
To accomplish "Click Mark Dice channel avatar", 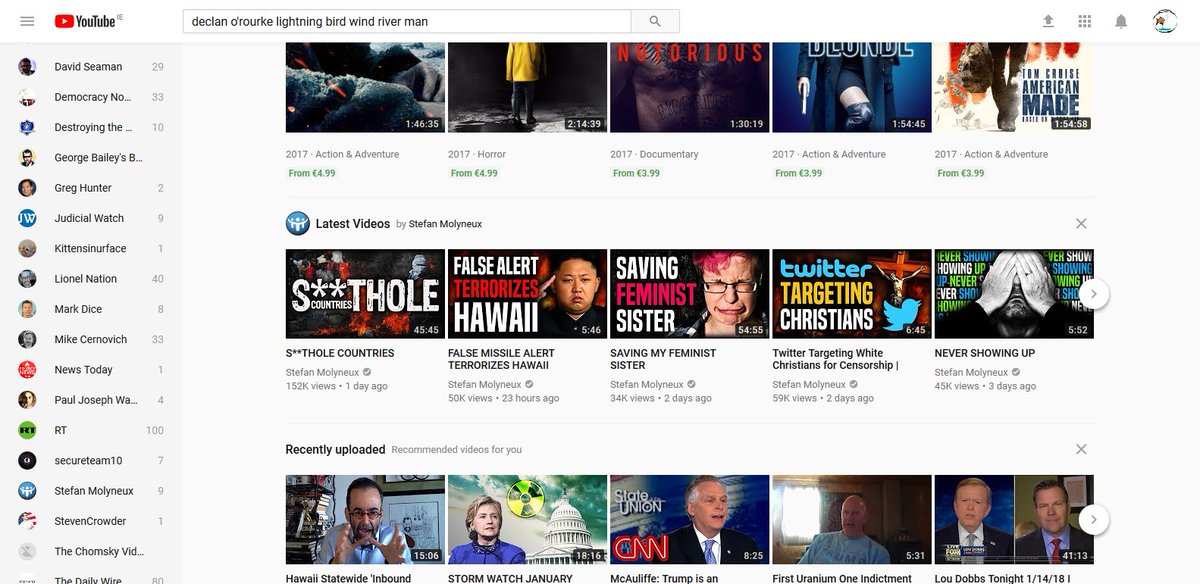I will [x=28, y=309].
